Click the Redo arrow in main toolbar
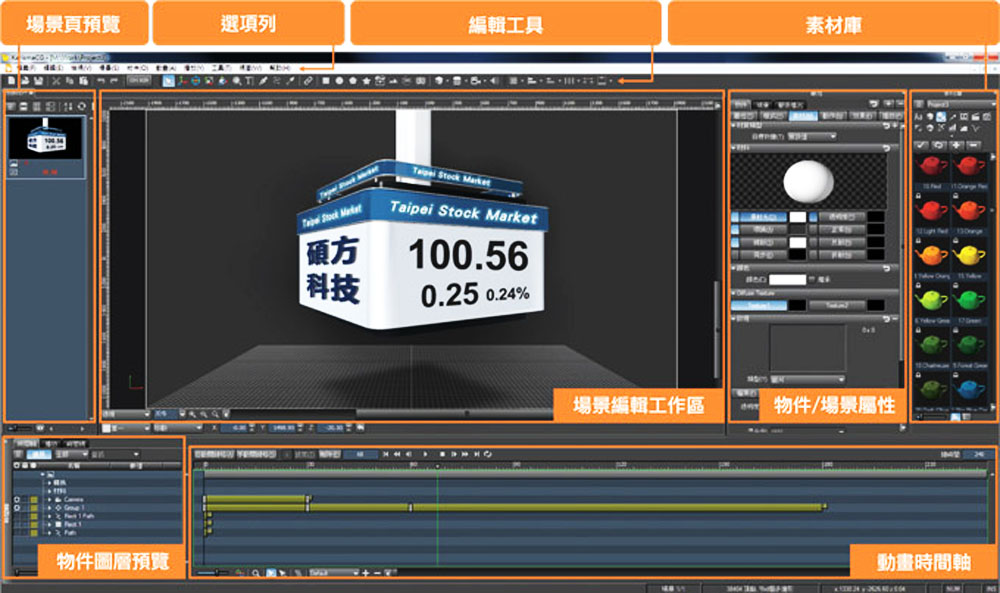This screenshot has width=1000, height=593. pyautogui.click(x=114, y=81)
